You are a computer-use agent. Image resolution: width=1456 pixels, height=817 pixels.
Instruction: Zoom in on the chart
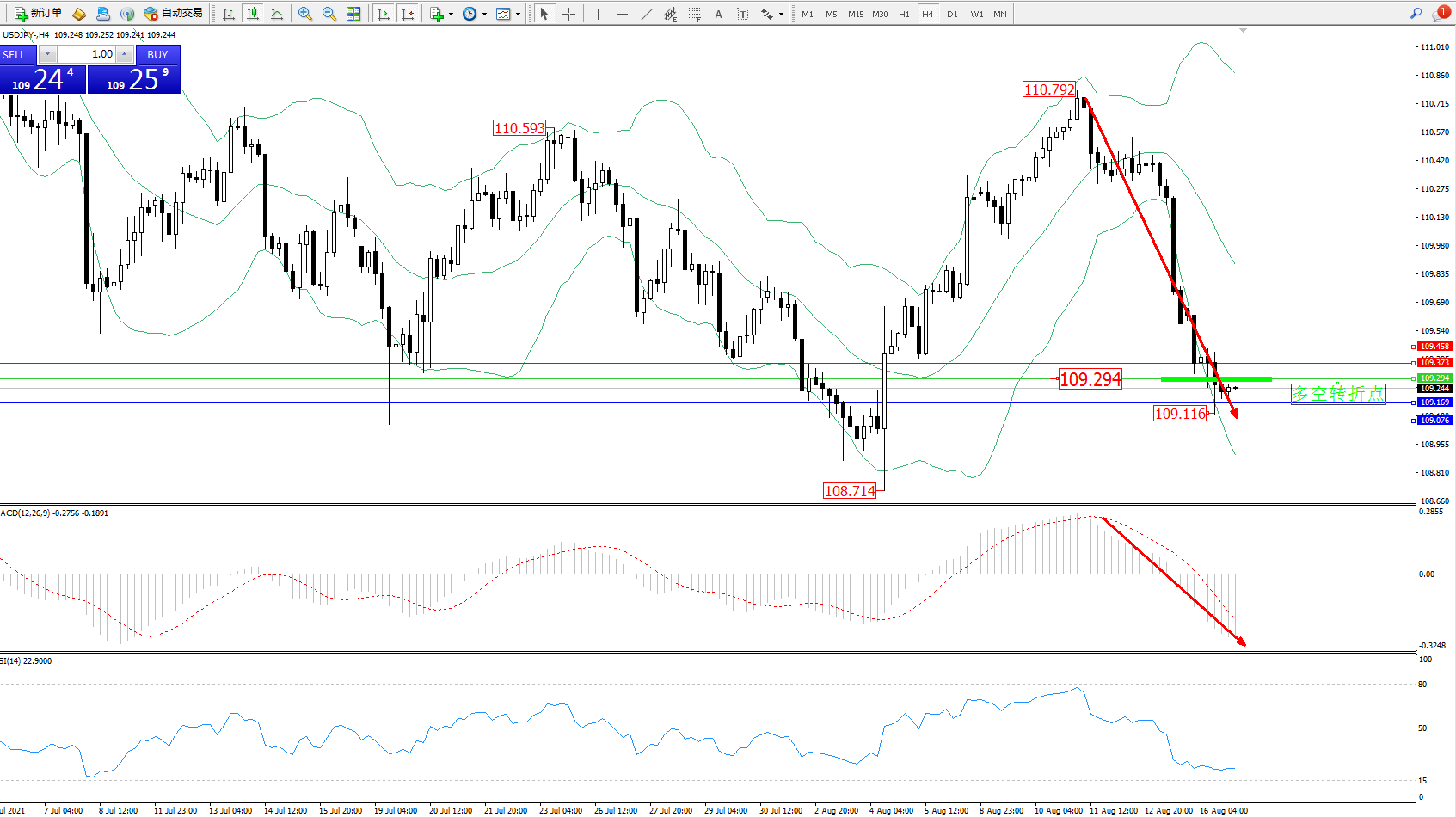[x=305, y=14]
